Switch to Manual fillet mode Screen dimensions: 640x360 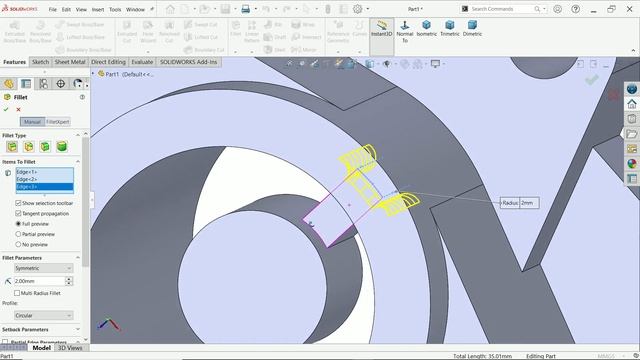point(32,122)
